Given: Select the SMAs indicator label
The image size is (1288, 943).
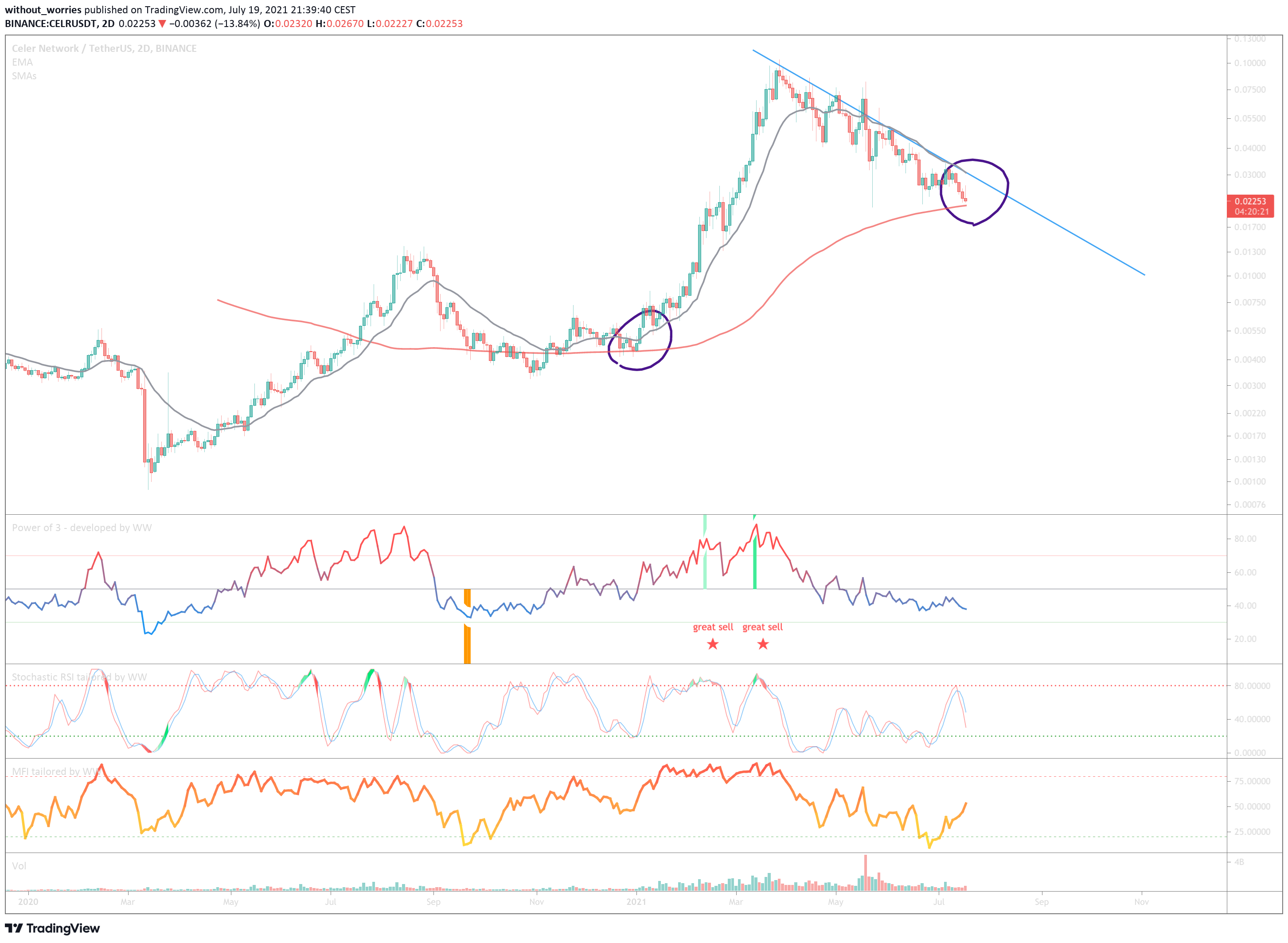Looking at the screenshot, I should 24,76.
